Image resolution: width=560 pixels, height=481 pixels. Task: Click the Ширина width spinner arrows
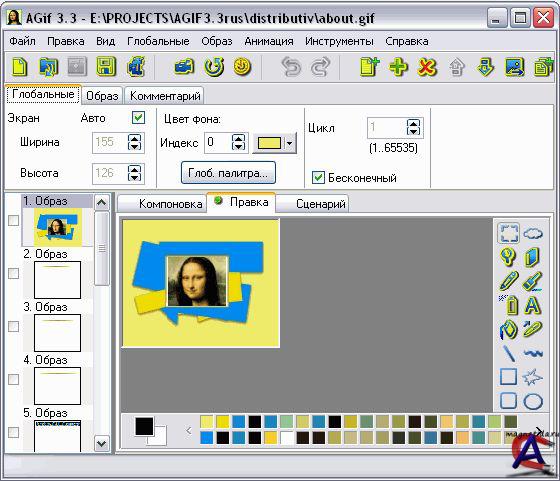[x=135, y=142]
